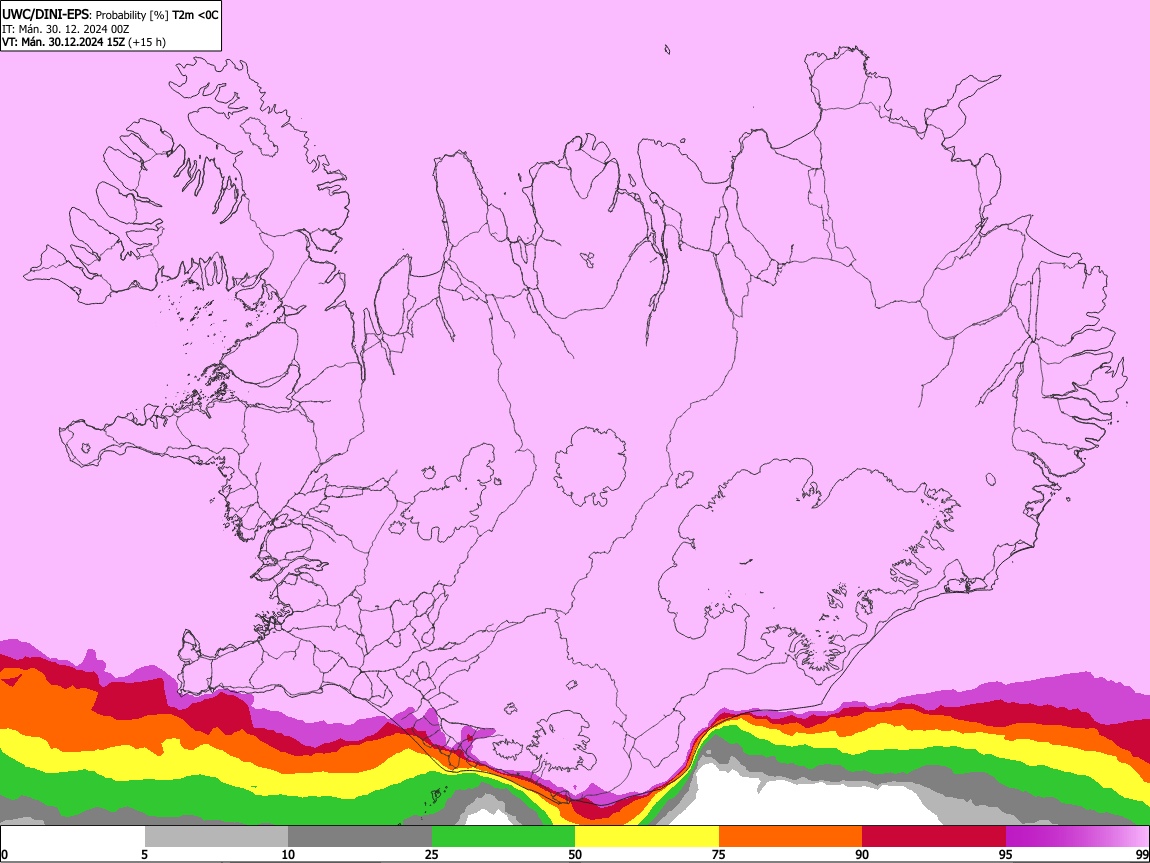Image resolution: width=1150 pixels, height=863 pixels.
Task: Click the 'IT: Mán. 30. 12. 2024 00Z' line
Action: click(x=65, y=29)
